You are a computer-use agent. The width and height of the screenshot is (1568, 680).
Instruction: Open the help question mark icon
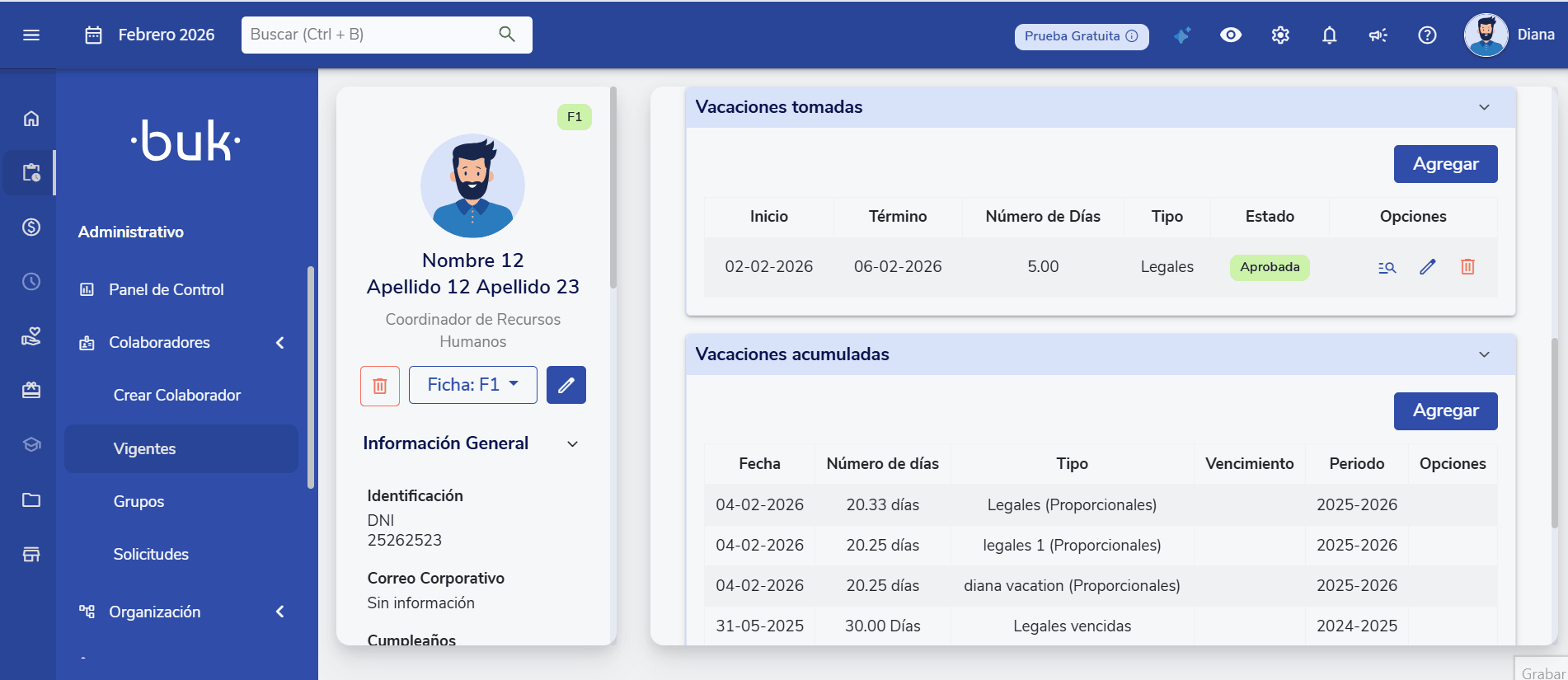point(1427,35)
